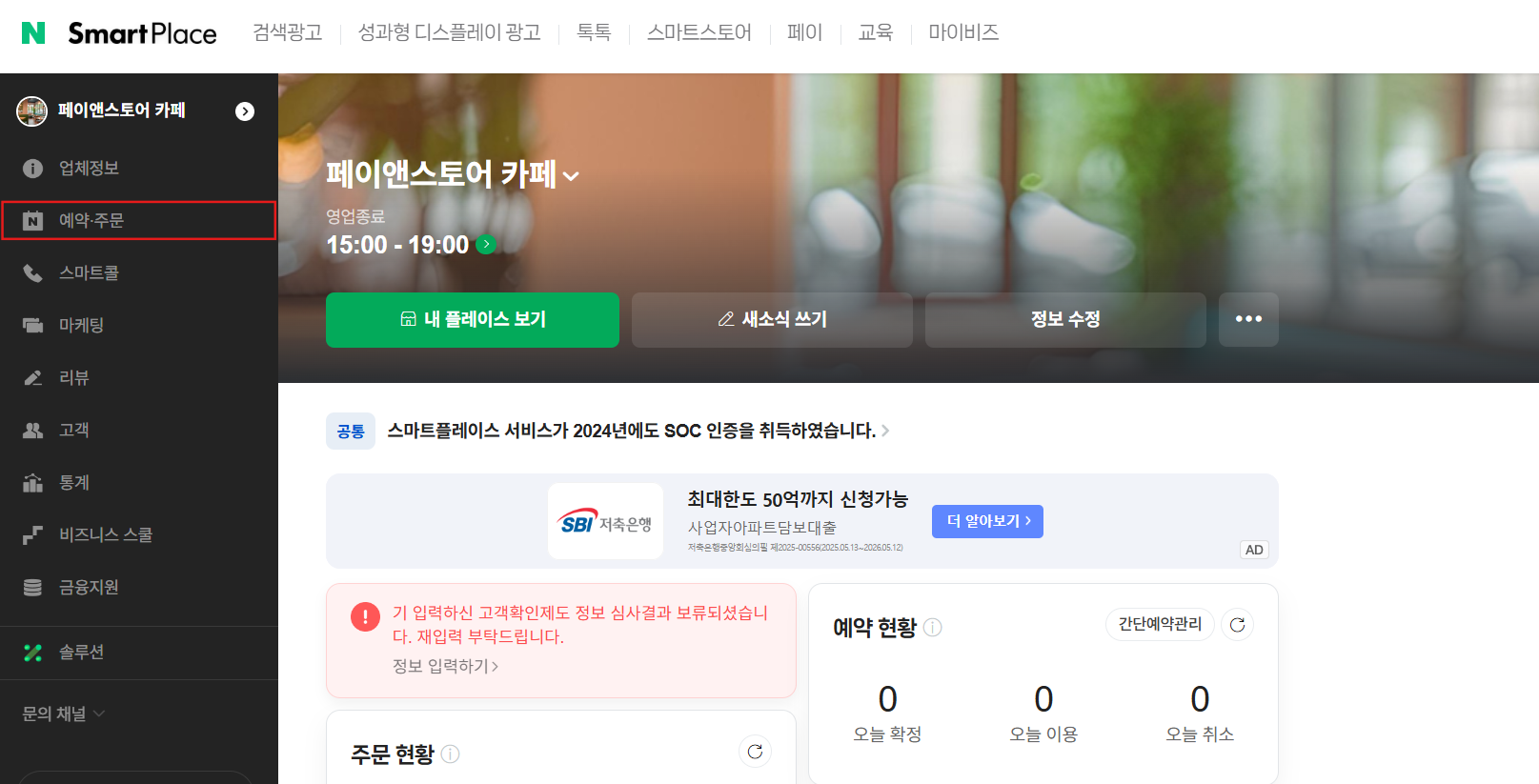
Task: Click the 스마트콜 phone icon
Action: coord(32,273)
